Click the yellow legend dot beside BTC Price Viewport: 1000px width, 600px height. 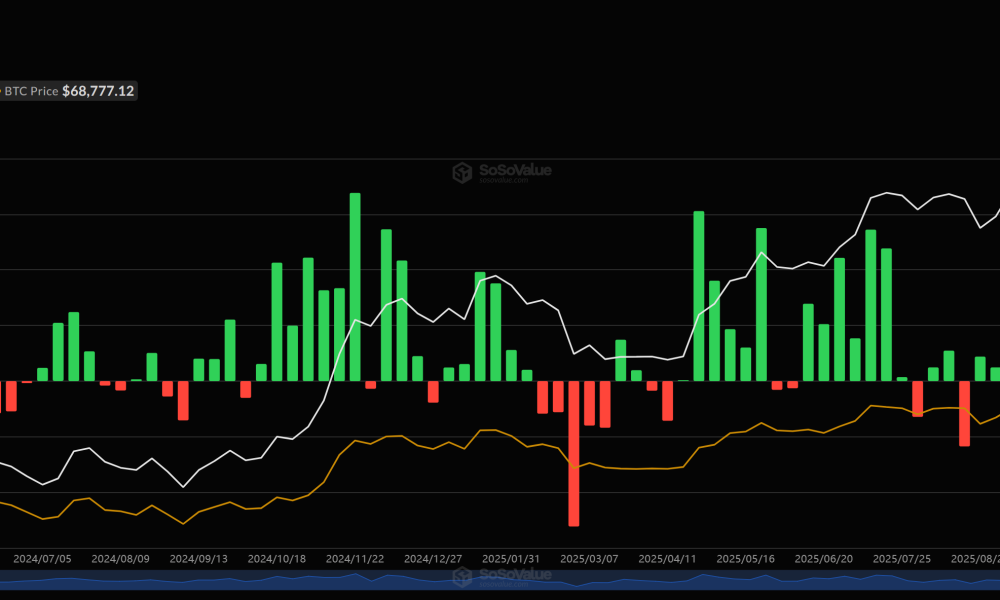(0, 91)
